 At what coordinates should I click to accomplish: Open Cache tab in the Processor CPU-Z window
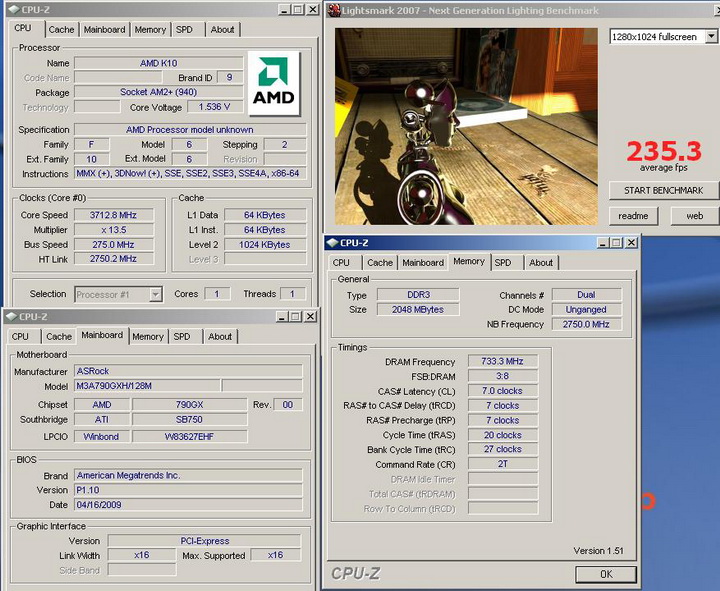click(x=61, y=29)
